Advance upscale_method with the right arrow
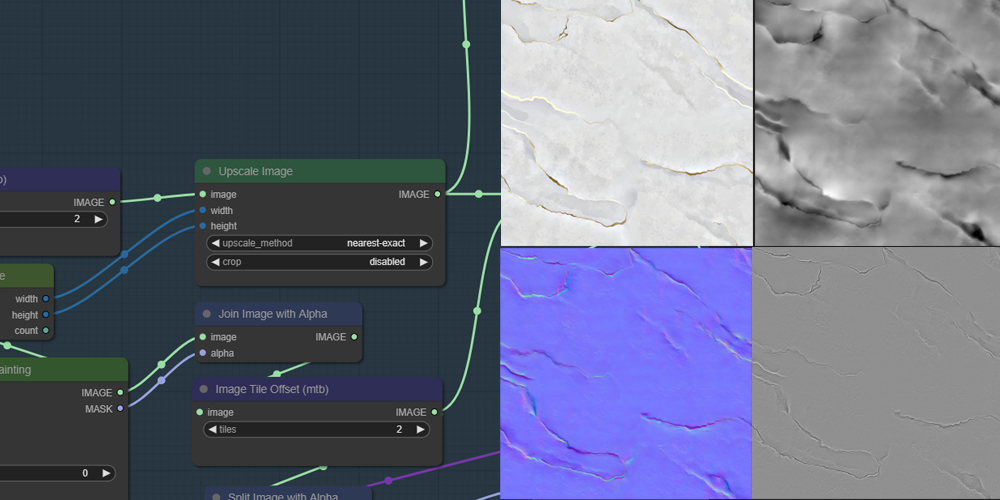 423,243
